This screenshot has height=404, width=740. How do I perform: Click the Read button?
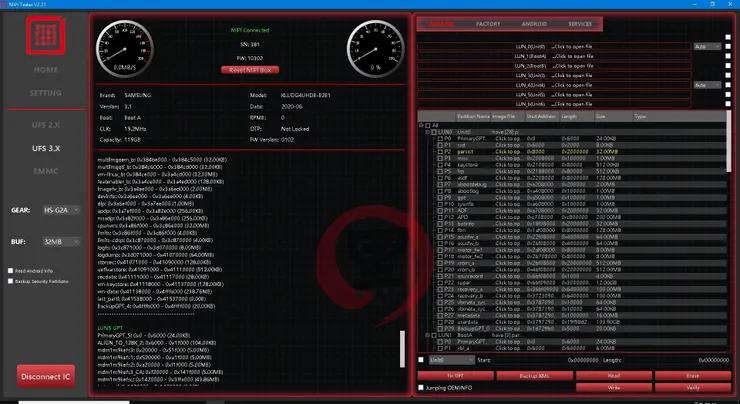614,376
